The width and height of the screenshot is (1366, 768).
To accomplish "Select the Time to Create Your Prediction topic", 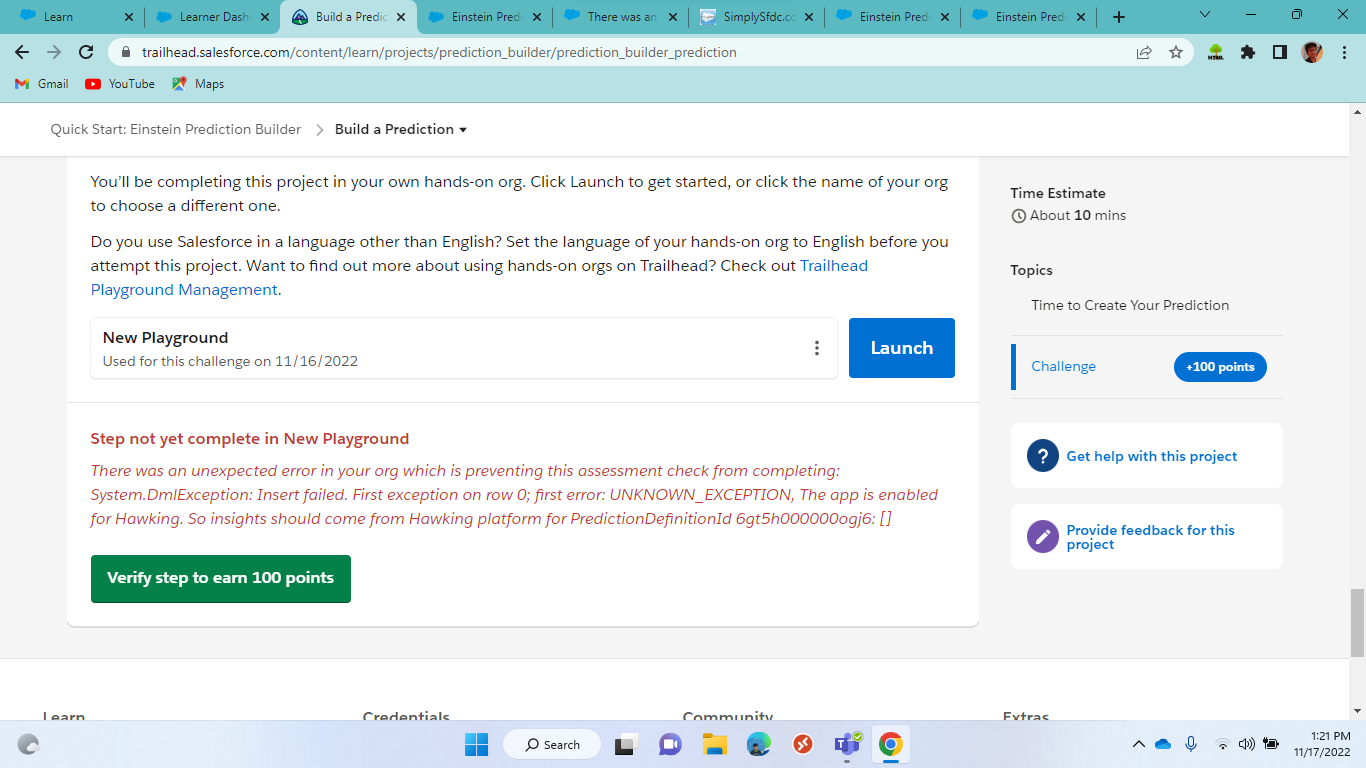I will point(1131,305).
